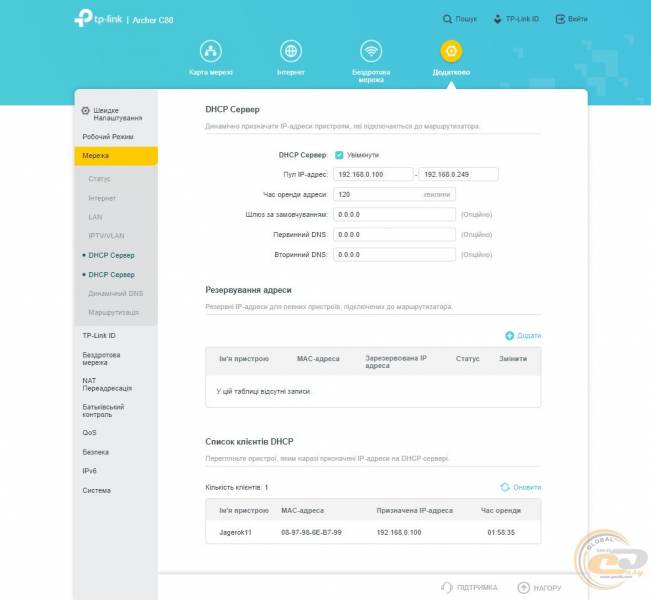The height and width of the screenshot is (600, 651).
Task: Click the Зарезервована IP адреса column header
Action: pyautogui.click(x=396, y=362)
